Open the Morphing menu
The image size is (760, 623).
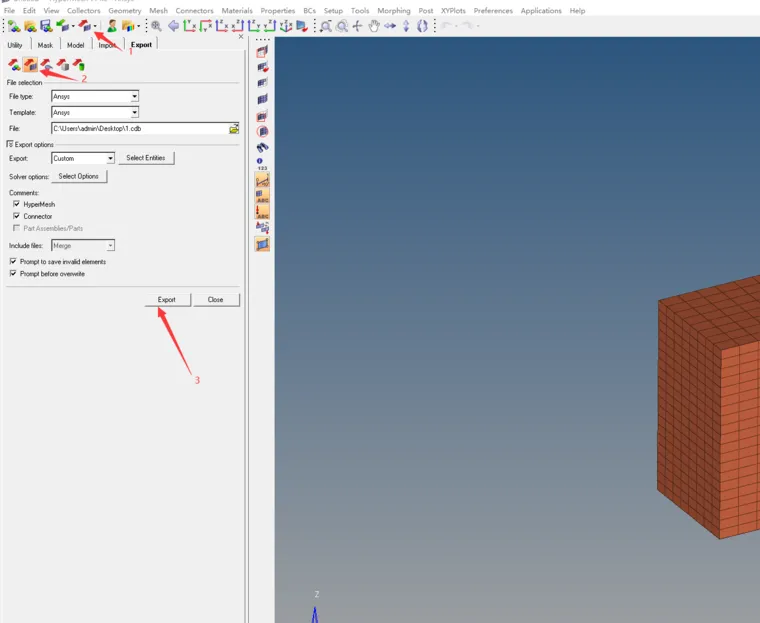tap(394, 10)
